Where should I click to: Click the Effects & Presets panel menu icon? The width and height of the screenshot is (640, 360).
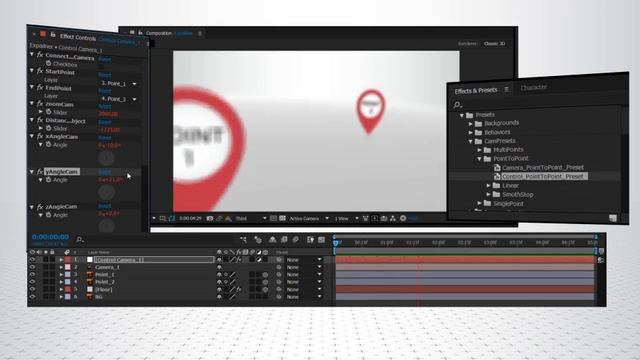point(507,89)
